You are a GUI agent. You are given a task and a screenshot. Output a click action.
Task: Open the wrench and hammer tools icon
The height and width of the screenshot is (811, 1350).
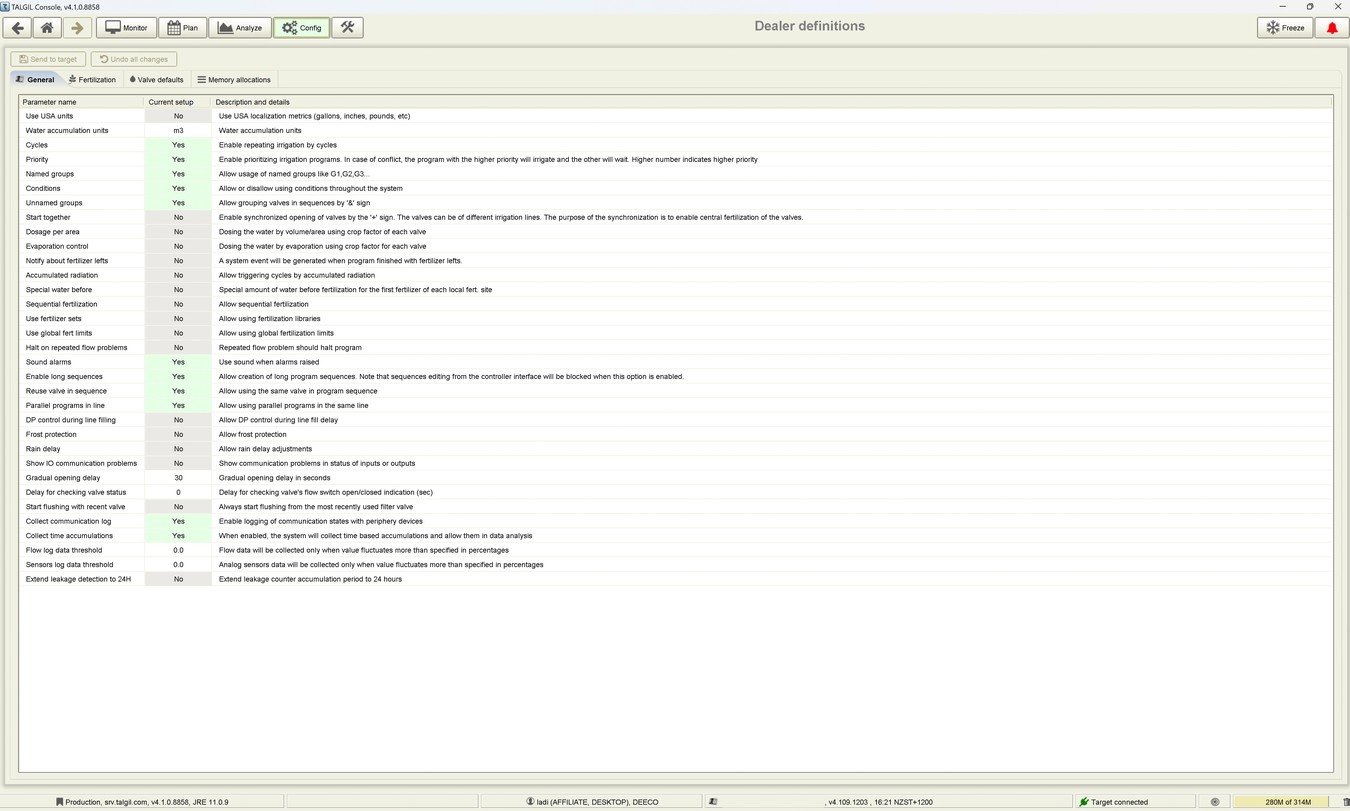tap(347, 28)
